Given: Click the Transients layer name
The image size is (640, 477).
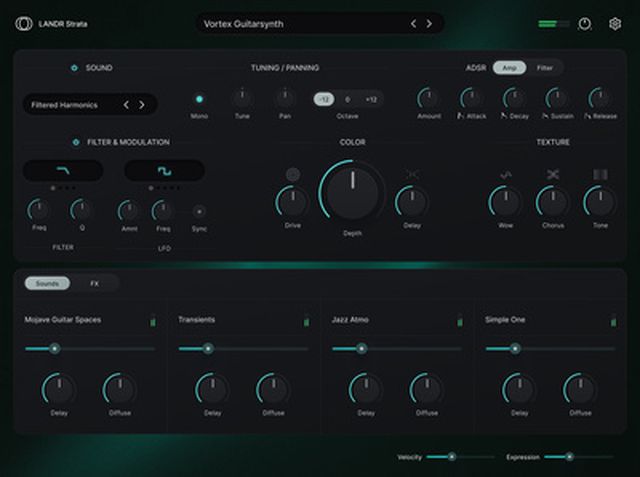Looking at the screenshot, I should tap(196, 319).
